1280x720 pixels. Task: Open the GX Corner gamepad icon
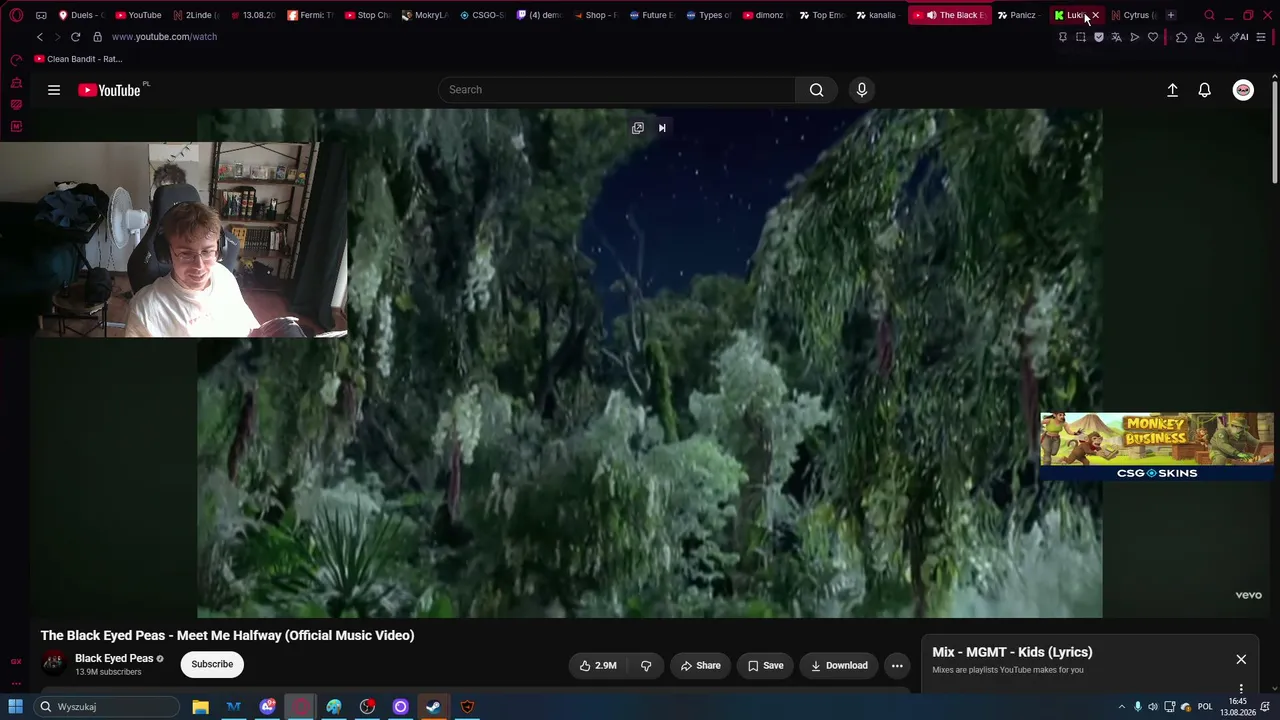pyautogui.click(x=41, y=15)
